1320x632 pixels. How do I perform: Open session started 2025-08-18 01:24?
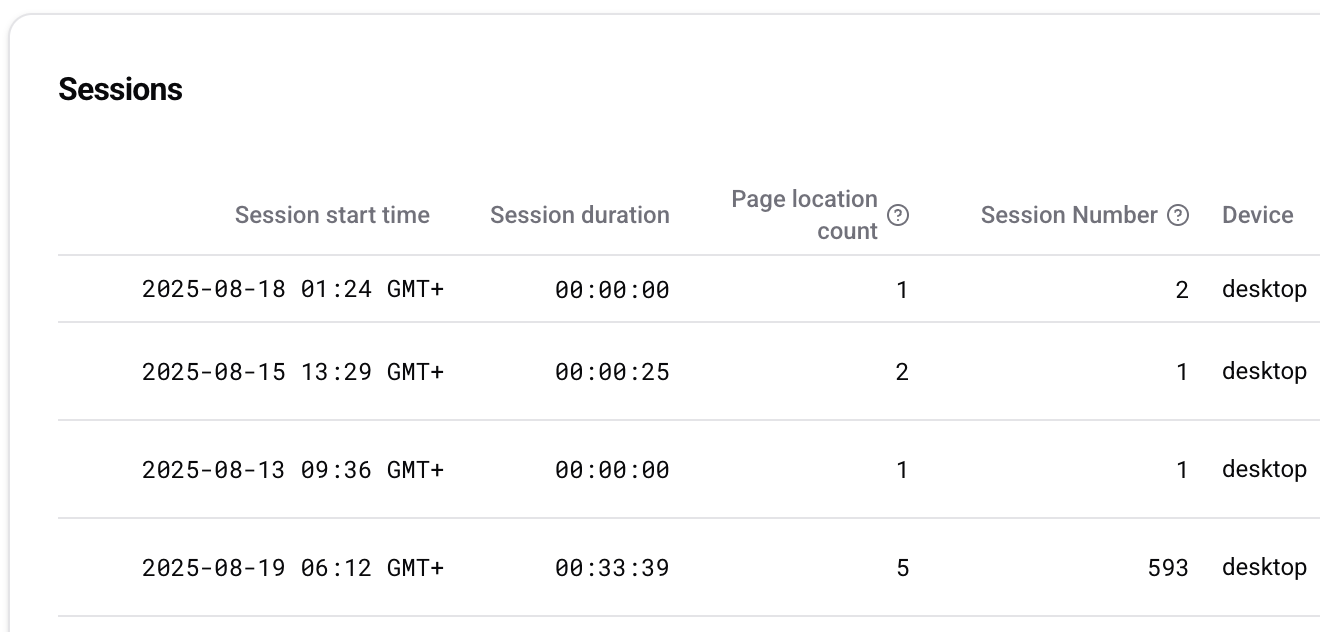tap(292, 290)
